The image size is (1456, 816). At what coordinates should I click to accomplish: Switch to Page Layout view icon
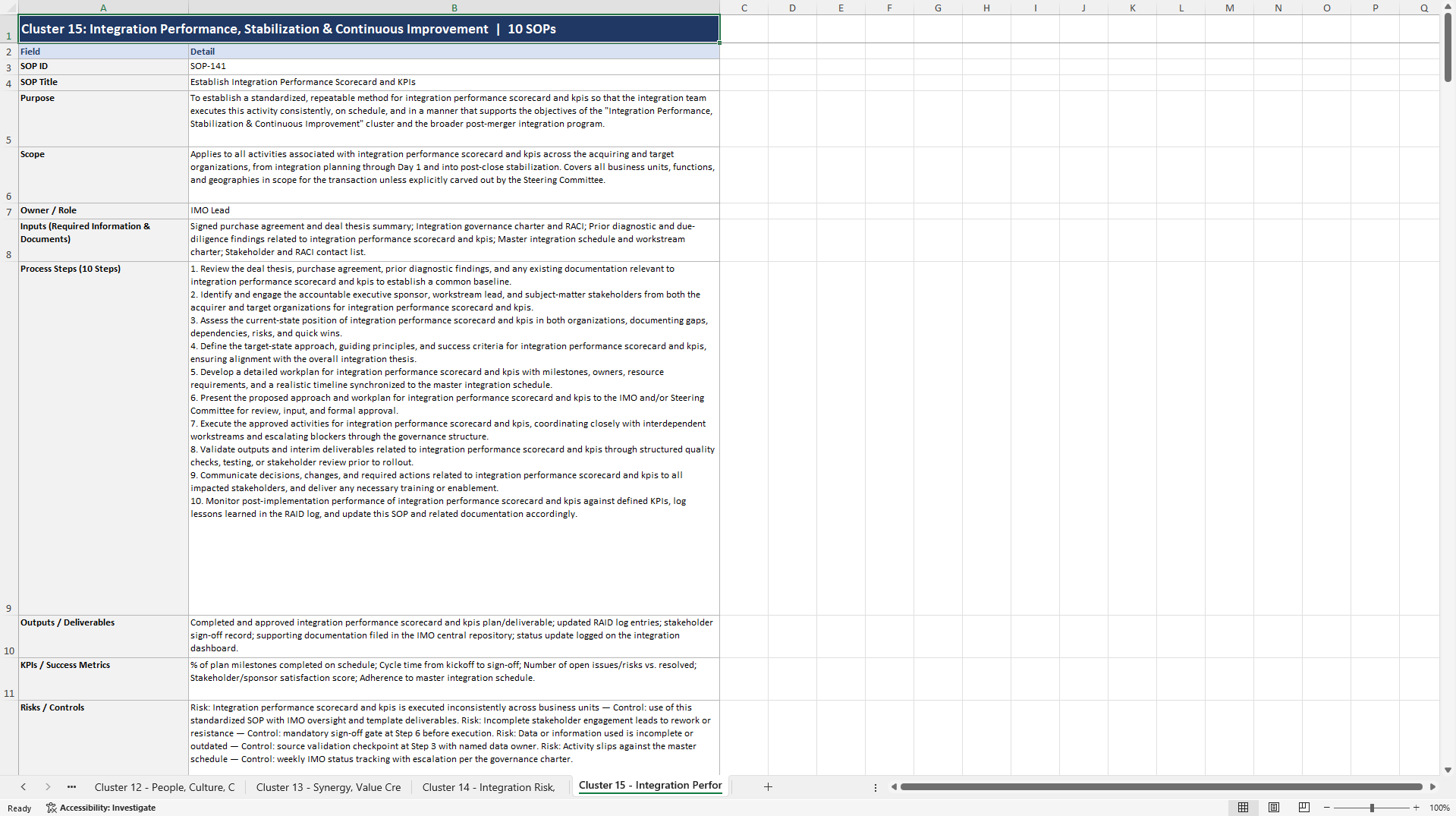pos(1274,808)
